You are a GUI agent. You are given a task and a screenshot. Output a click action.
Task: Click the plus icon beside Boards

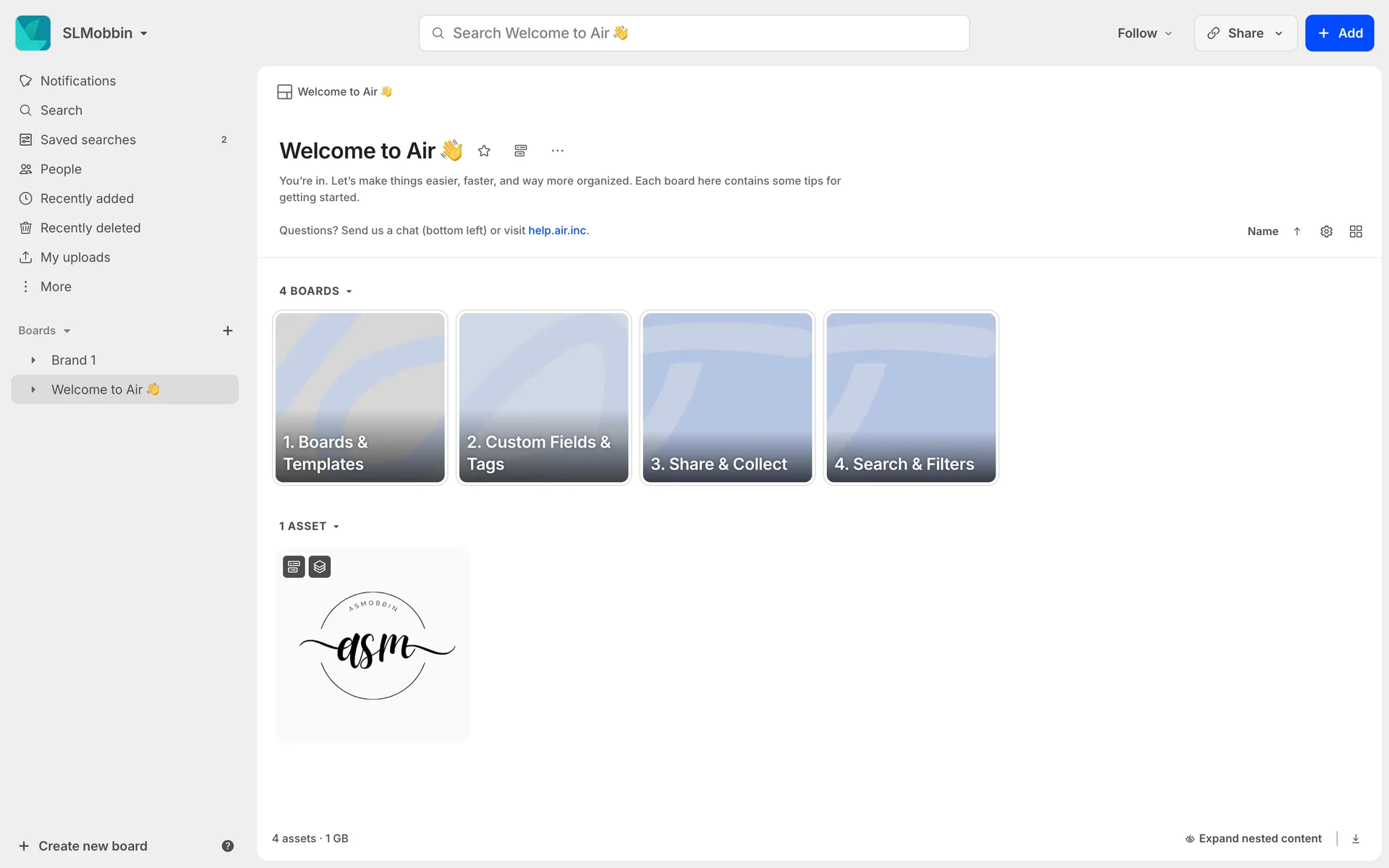tap(227, 331)
